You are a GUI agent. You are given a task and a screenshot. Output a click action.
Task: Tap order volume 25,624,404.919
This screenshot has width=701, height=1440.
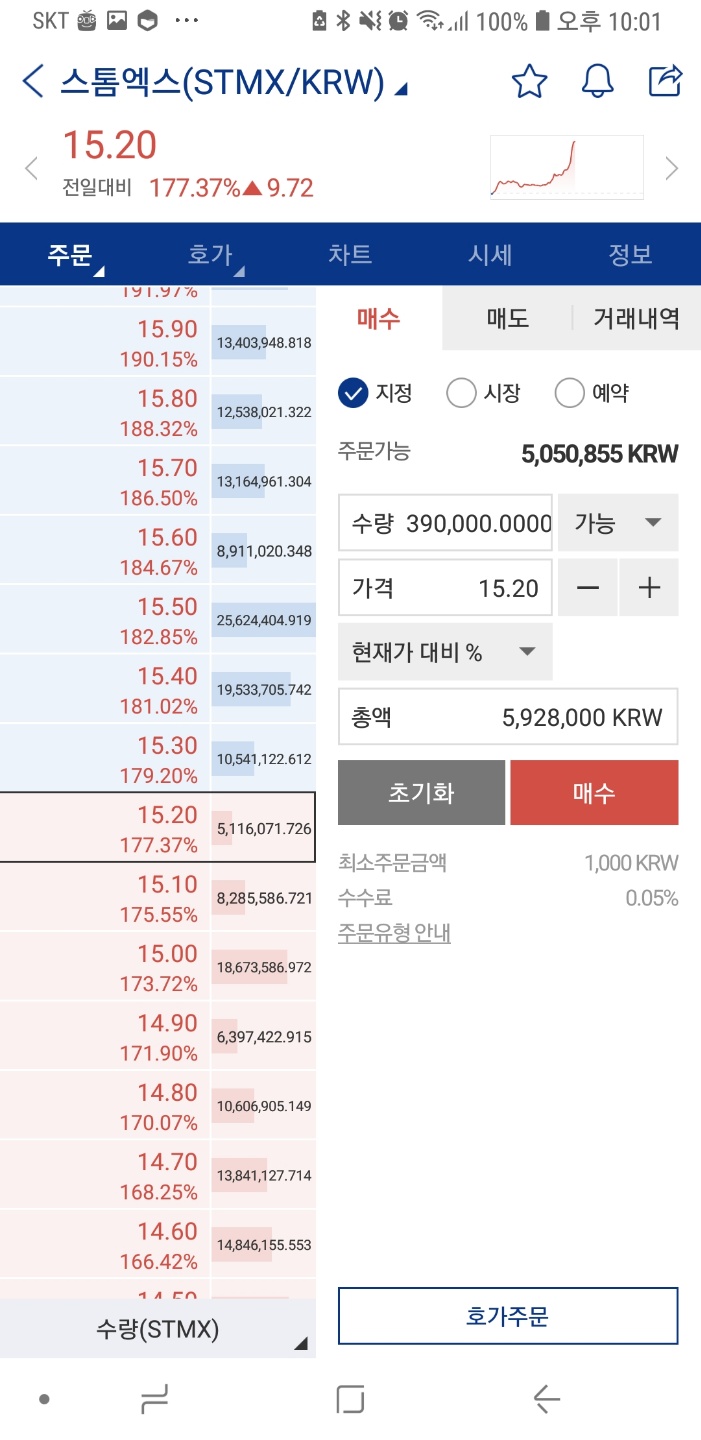click(x=264, y=620)
